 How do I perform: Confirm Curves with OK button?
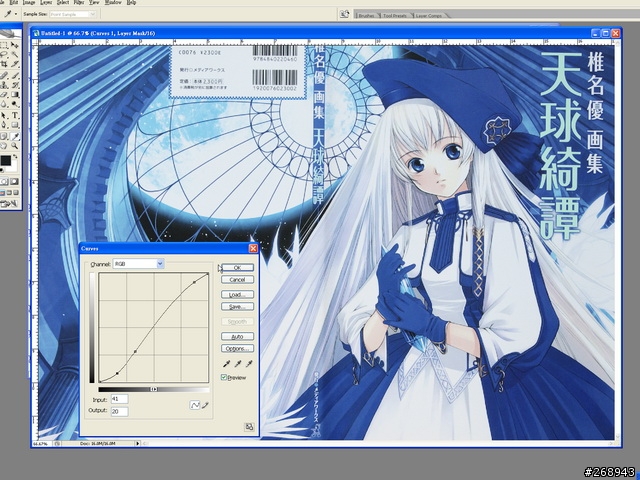pyautogui.click(x=237, y=268)
